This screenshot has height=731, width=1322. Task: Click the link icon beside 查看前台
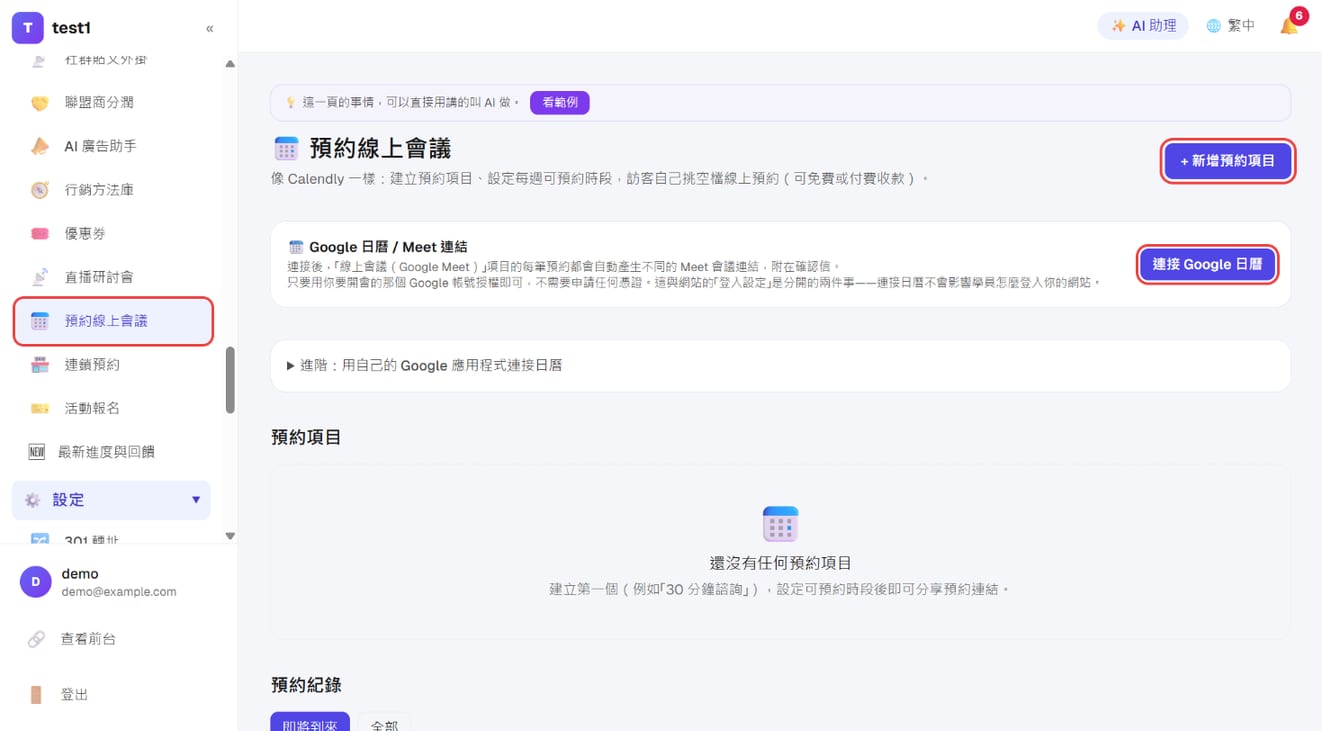click(36, 639)
